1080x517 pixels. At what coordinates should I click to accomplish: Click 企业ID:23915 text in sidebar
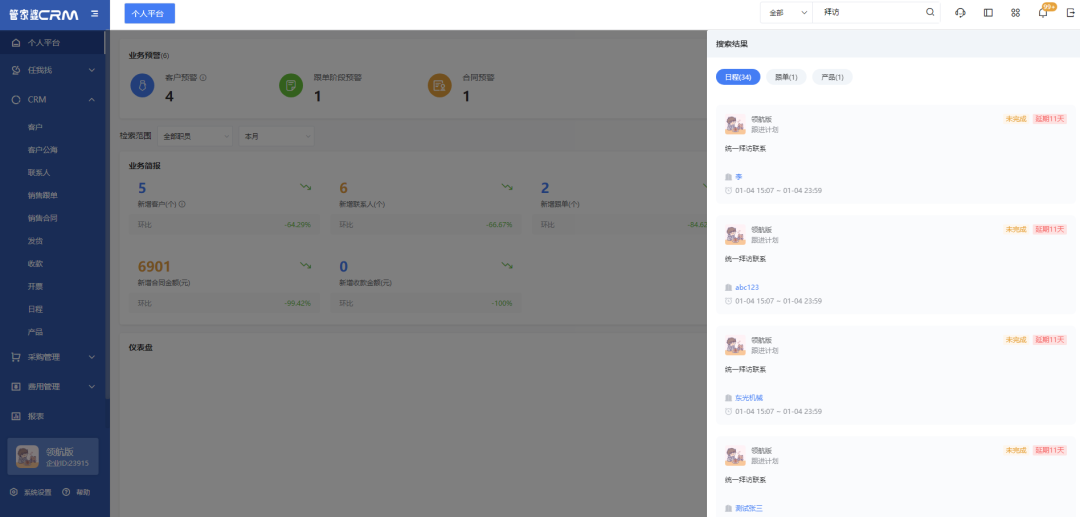(x=68, y=463)
